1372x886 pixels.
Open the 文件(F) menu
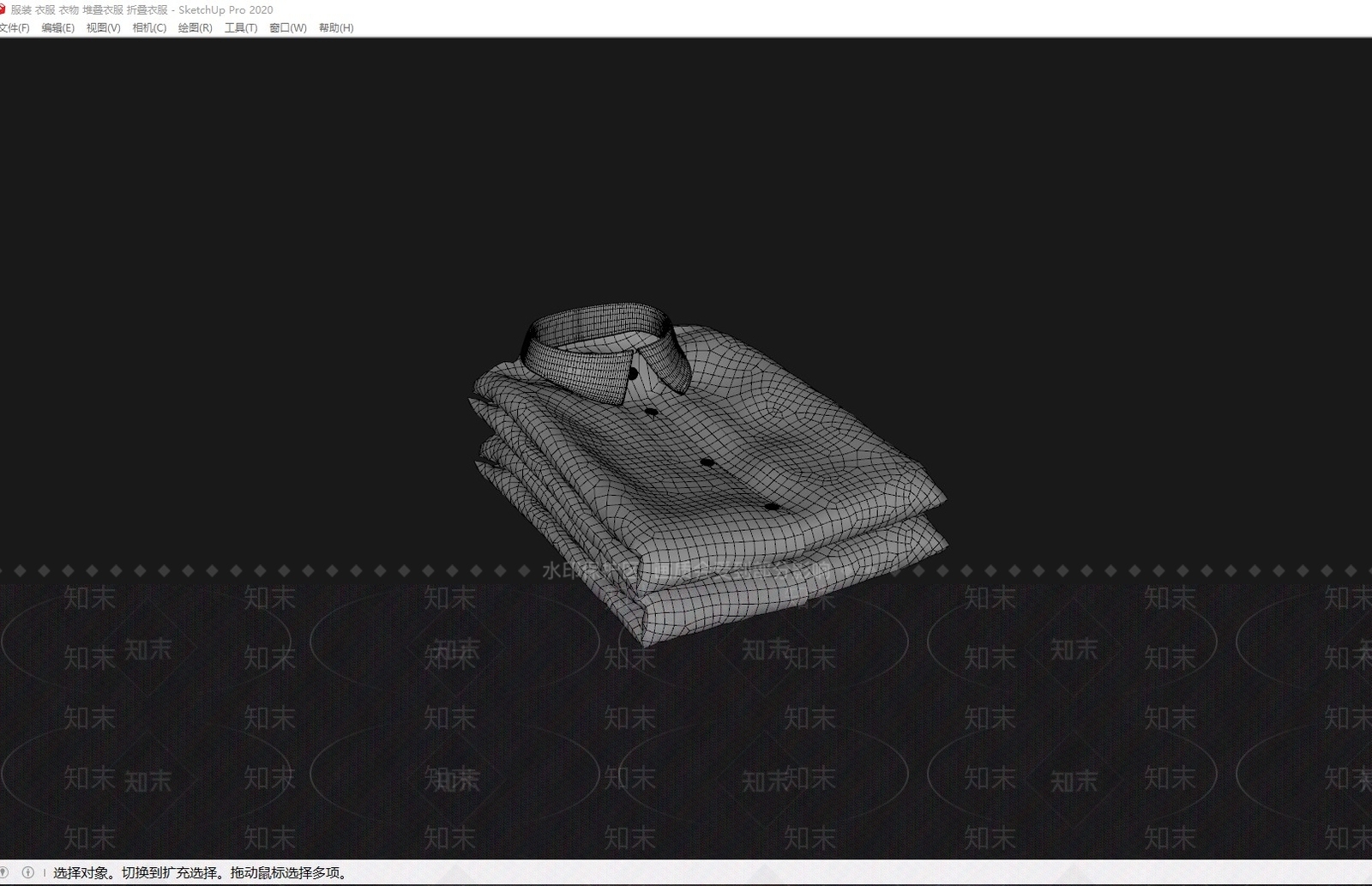[14, 27]
